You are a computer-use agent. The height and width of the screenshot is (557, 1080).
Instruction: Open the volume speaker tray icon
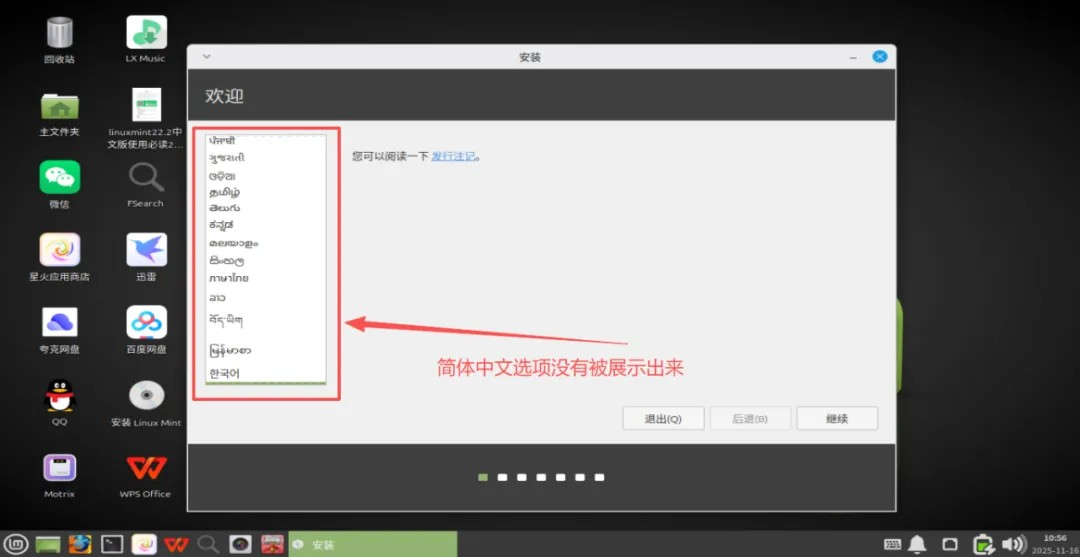(x=1013, y=545)
